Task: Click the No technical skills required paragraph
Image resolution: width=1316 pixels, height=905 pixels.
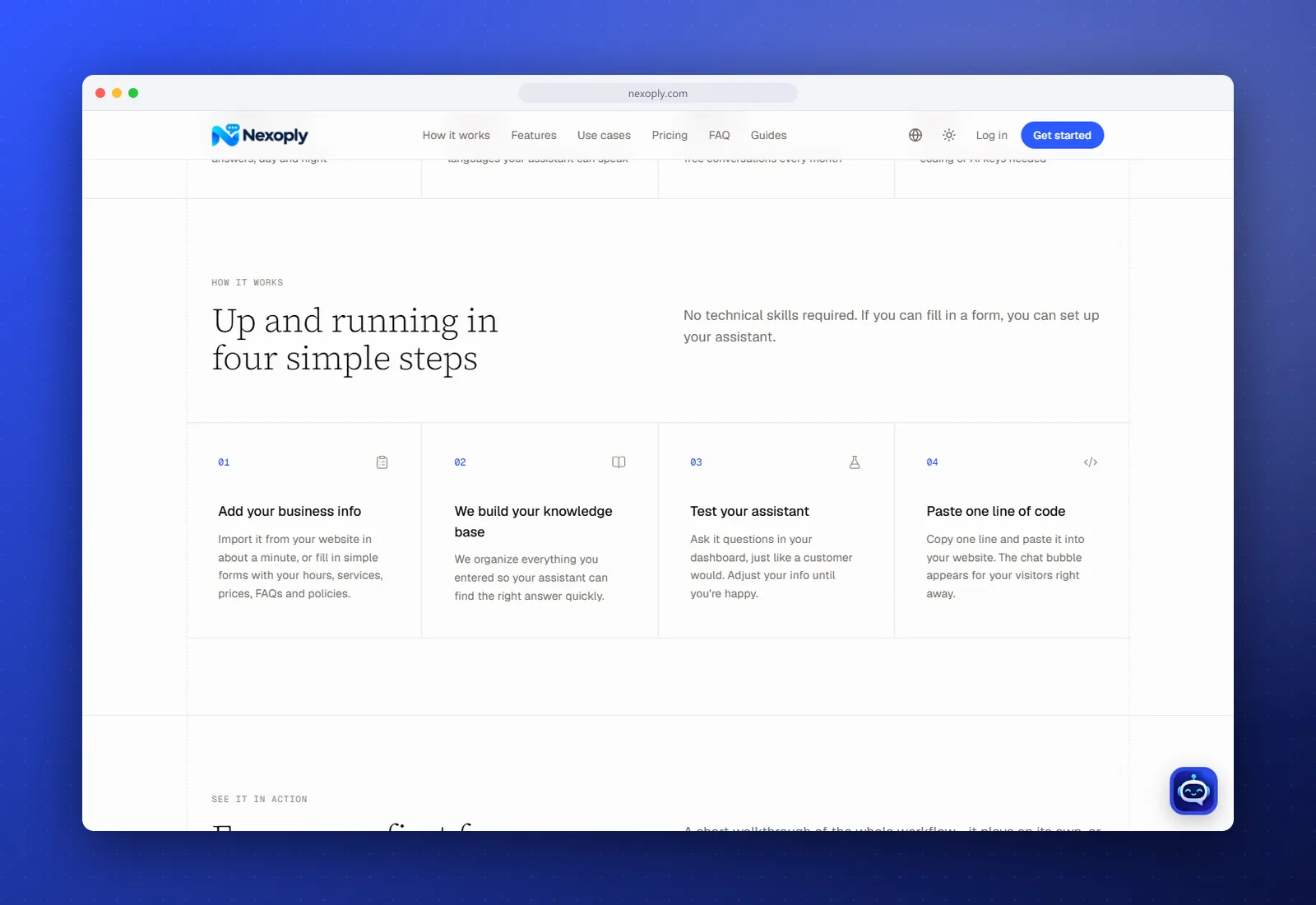Action: (892, 326)
